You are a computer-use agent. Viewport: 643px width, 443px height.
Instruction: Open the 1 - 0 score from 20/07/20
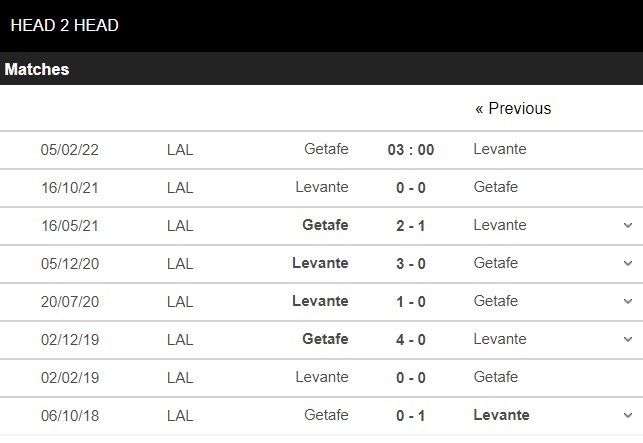[410, 302]
